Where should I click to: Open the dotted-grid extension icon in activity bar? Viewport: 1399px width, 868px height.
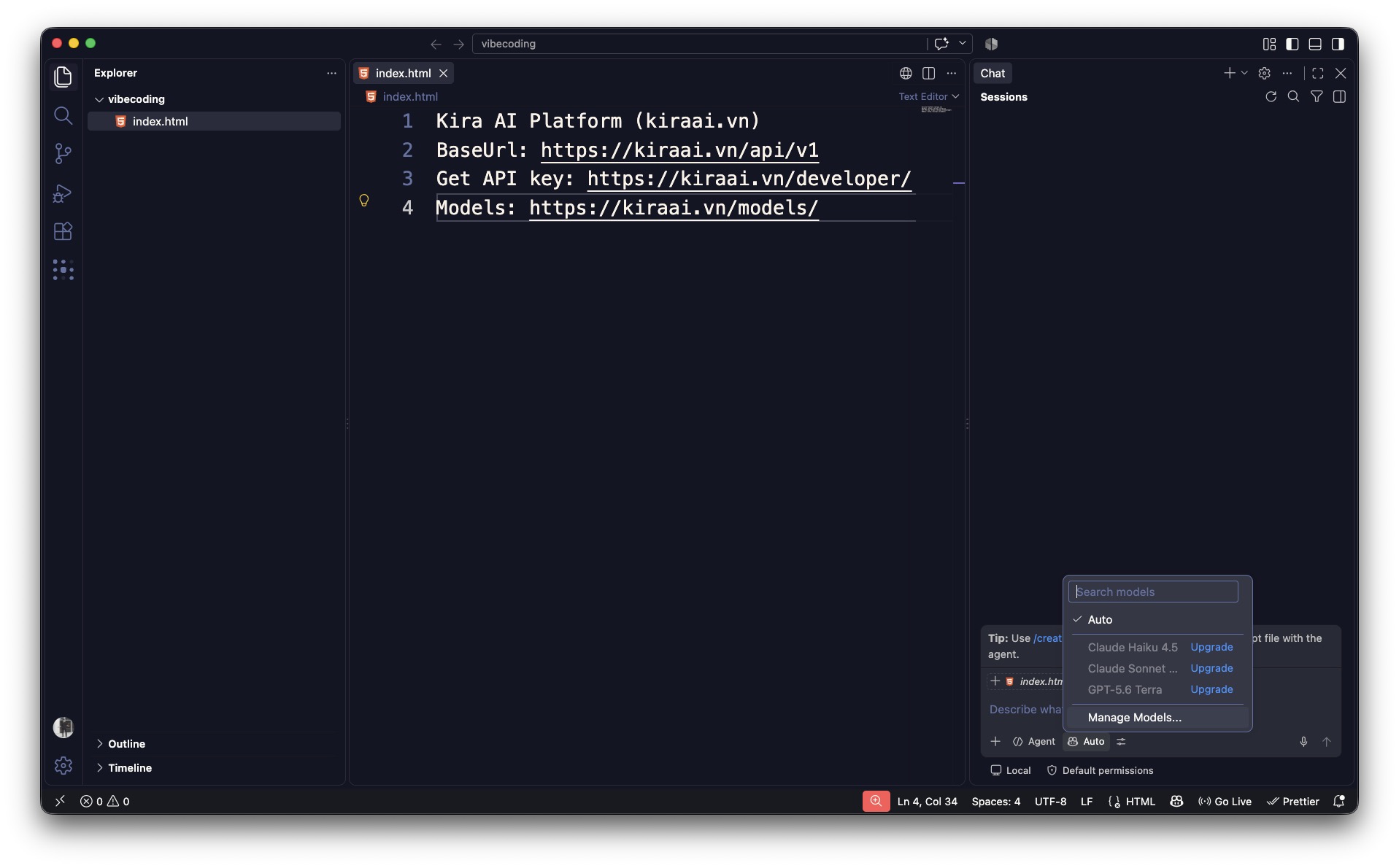tap(63, 270)
